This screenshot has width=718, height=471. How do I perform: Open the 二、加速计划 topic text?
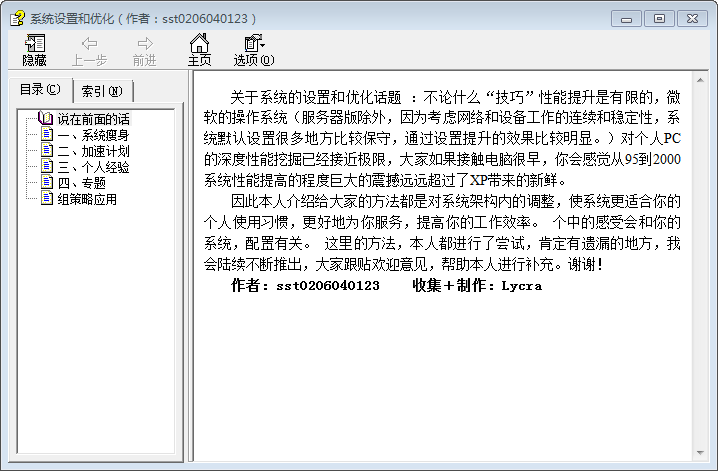[93, 151]
